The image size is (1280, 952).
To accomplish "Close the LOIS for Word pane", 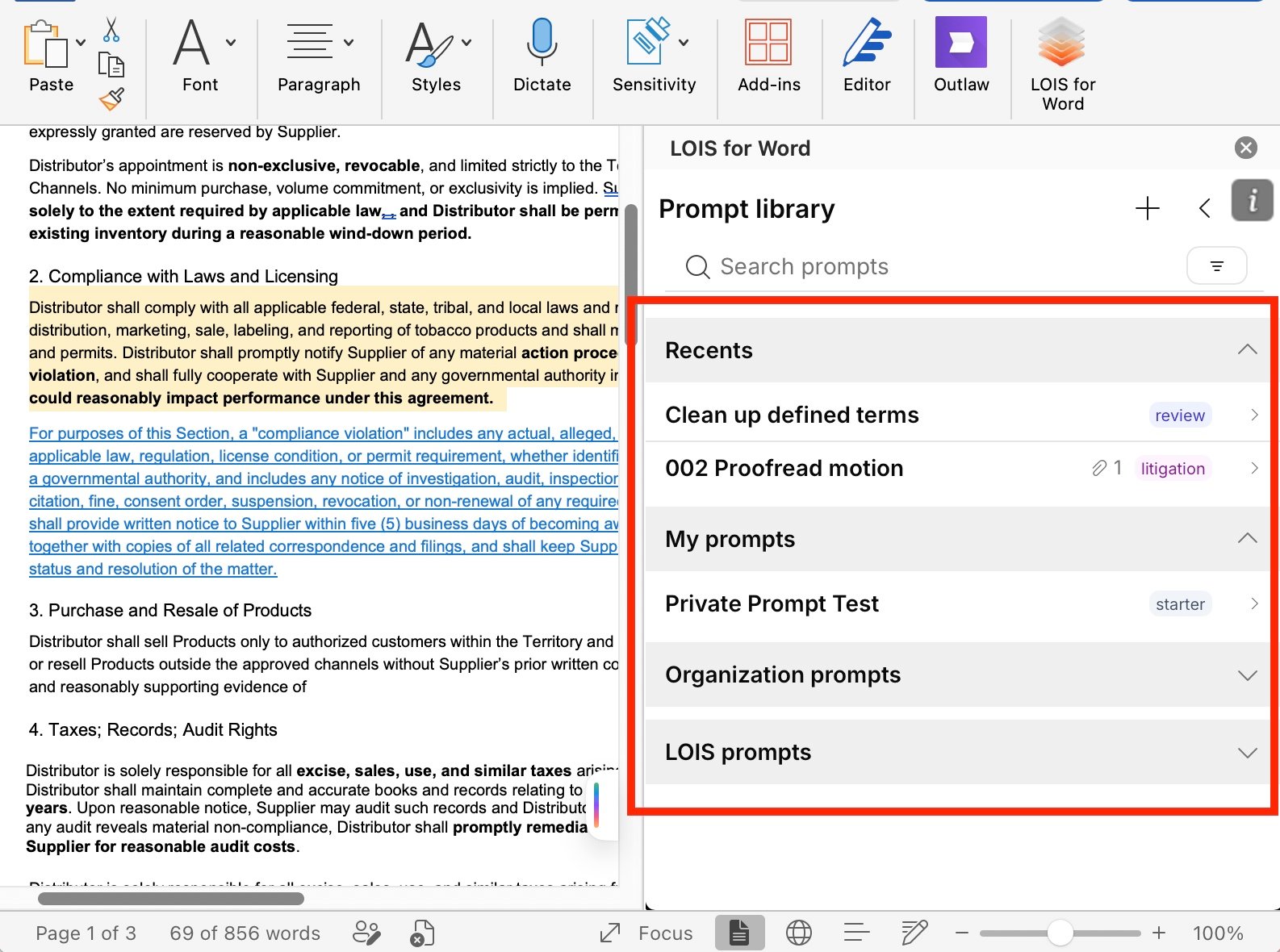I will point(1246,148).
